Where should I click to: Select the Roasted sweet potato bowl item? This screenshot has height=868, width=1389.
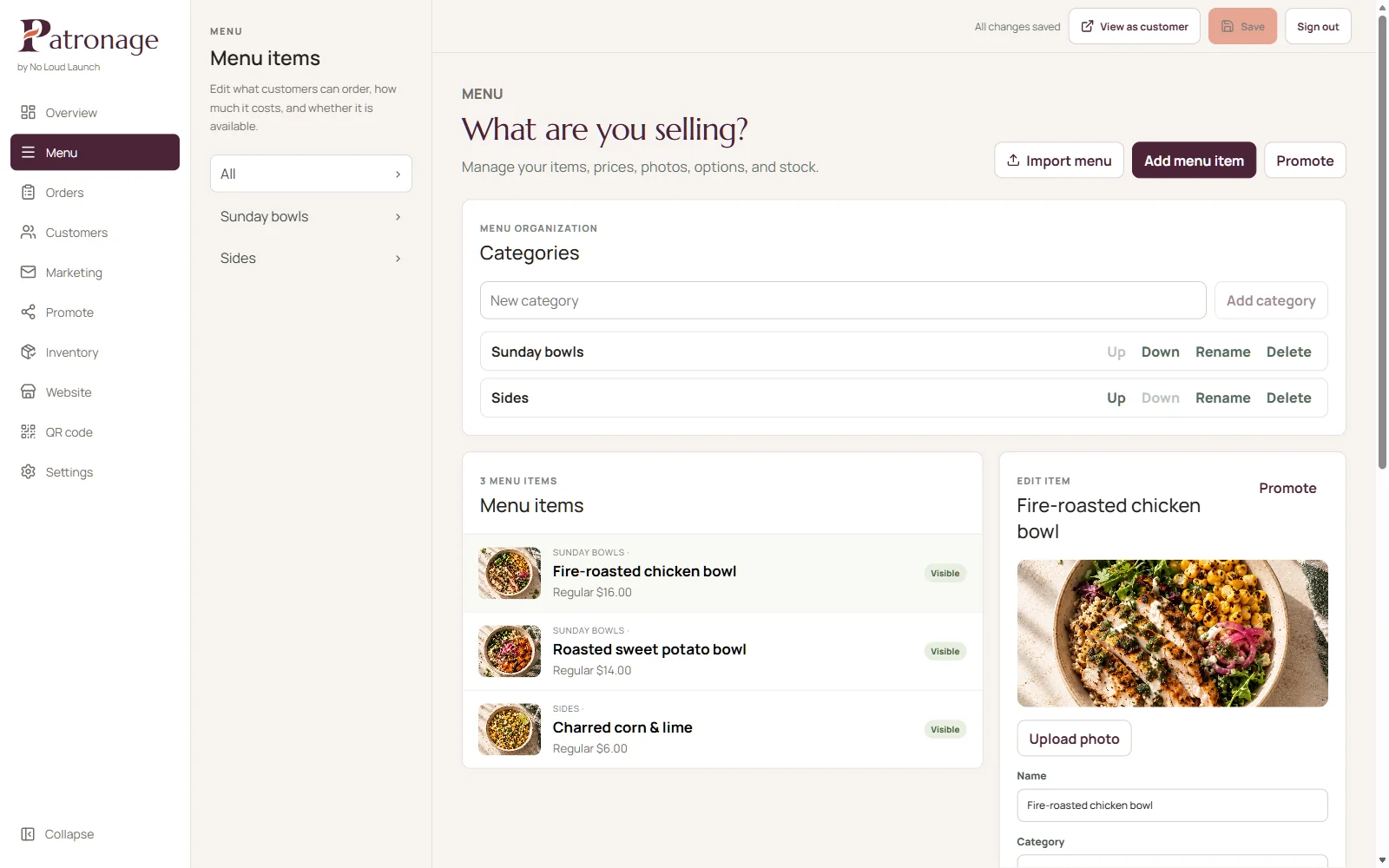tap(722, 651)
